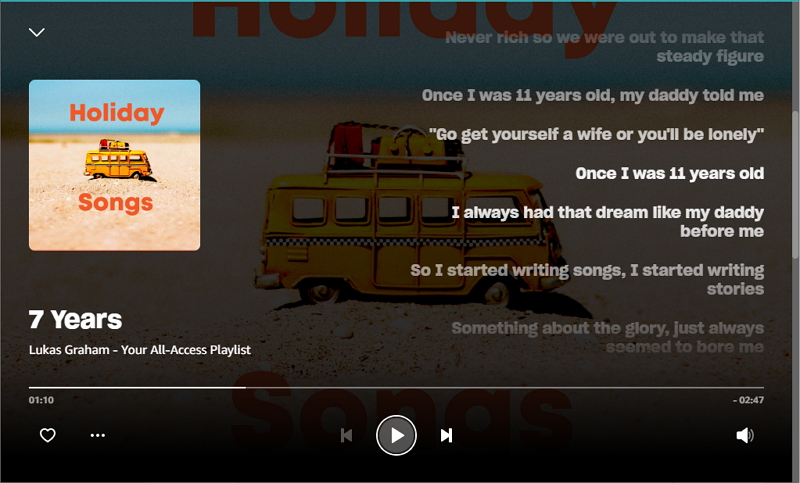The height and width of the screenshot is (483, 800).
Task: Click the song progress bar
Action: [396, 388]
